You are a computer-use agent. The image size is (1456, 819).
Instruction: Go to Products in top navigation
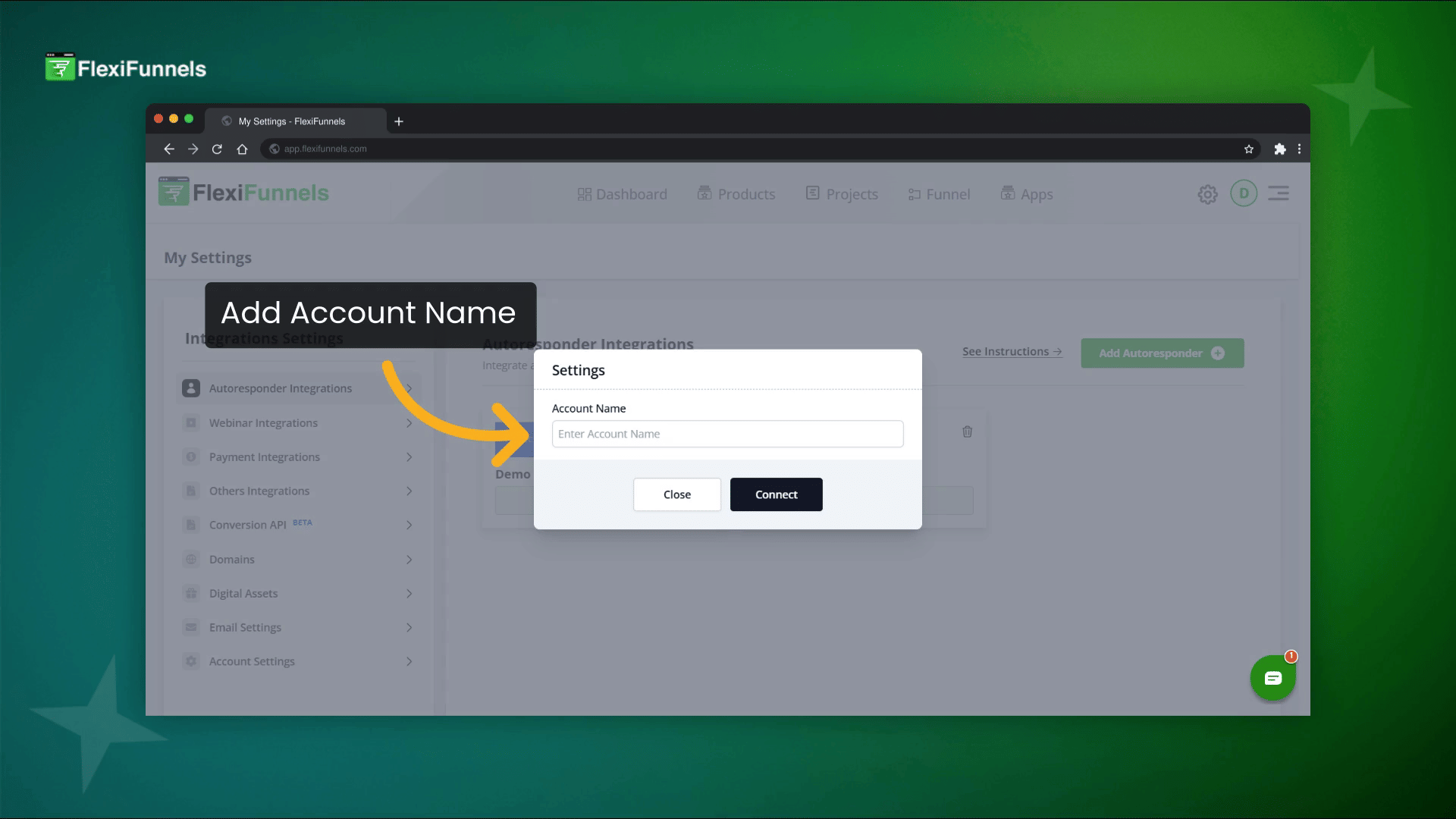pyautogui.click(x=736, y=194)
